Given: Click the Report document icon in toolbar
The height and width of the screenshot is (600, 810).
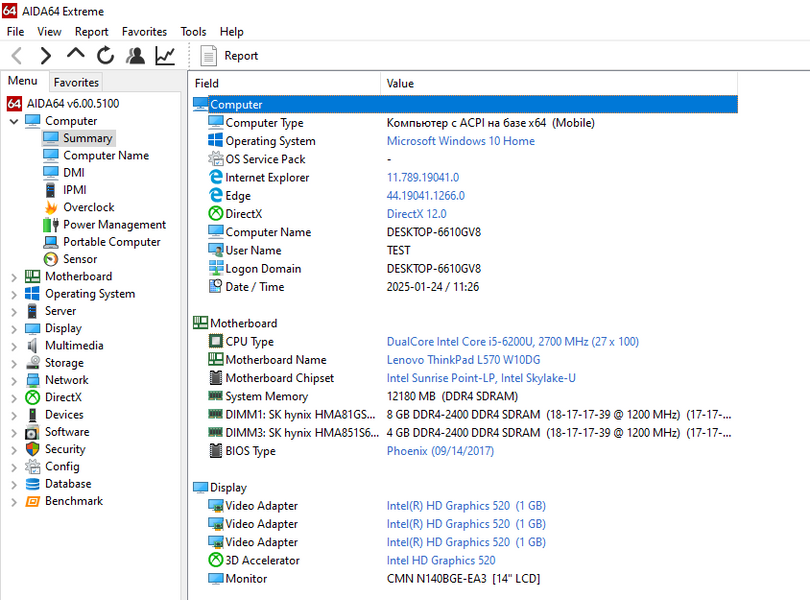Looking at the screenshot, I should click(x=208, y=56).
